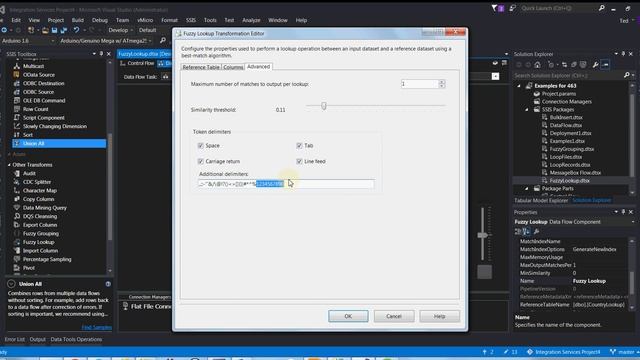Click the Percentage Sampling icon
The height and width of the screenshot is (360, 640).
click(x=17, y=259)
